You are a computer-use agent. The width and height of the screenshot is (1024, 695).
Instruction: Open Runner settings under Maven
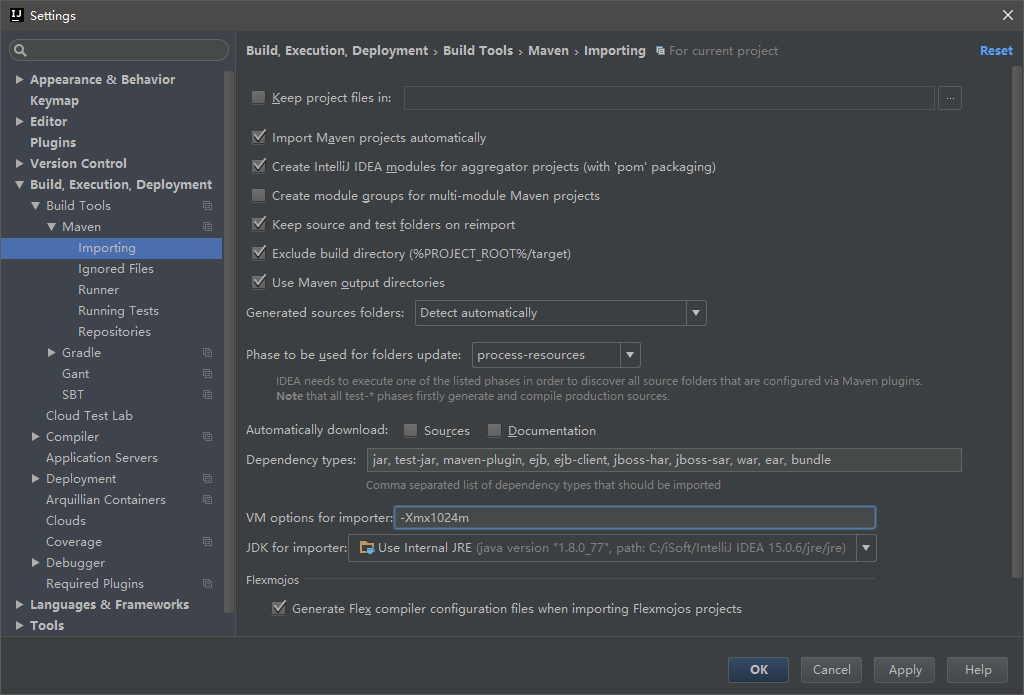click(99, 289)
